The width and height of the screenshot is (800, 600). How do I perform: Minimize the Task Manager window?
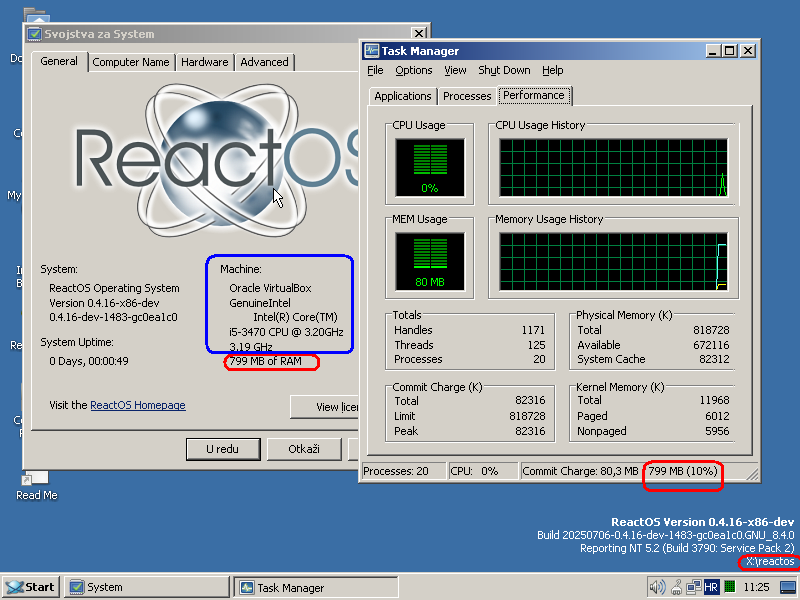click(x=713, y=51)
